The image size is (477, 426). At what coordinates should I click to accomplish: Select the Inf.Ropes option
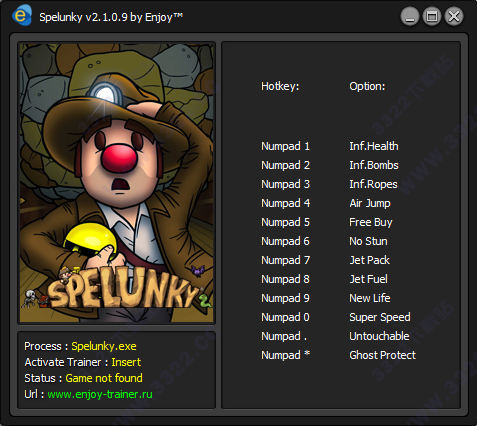(x=373, y=184)
